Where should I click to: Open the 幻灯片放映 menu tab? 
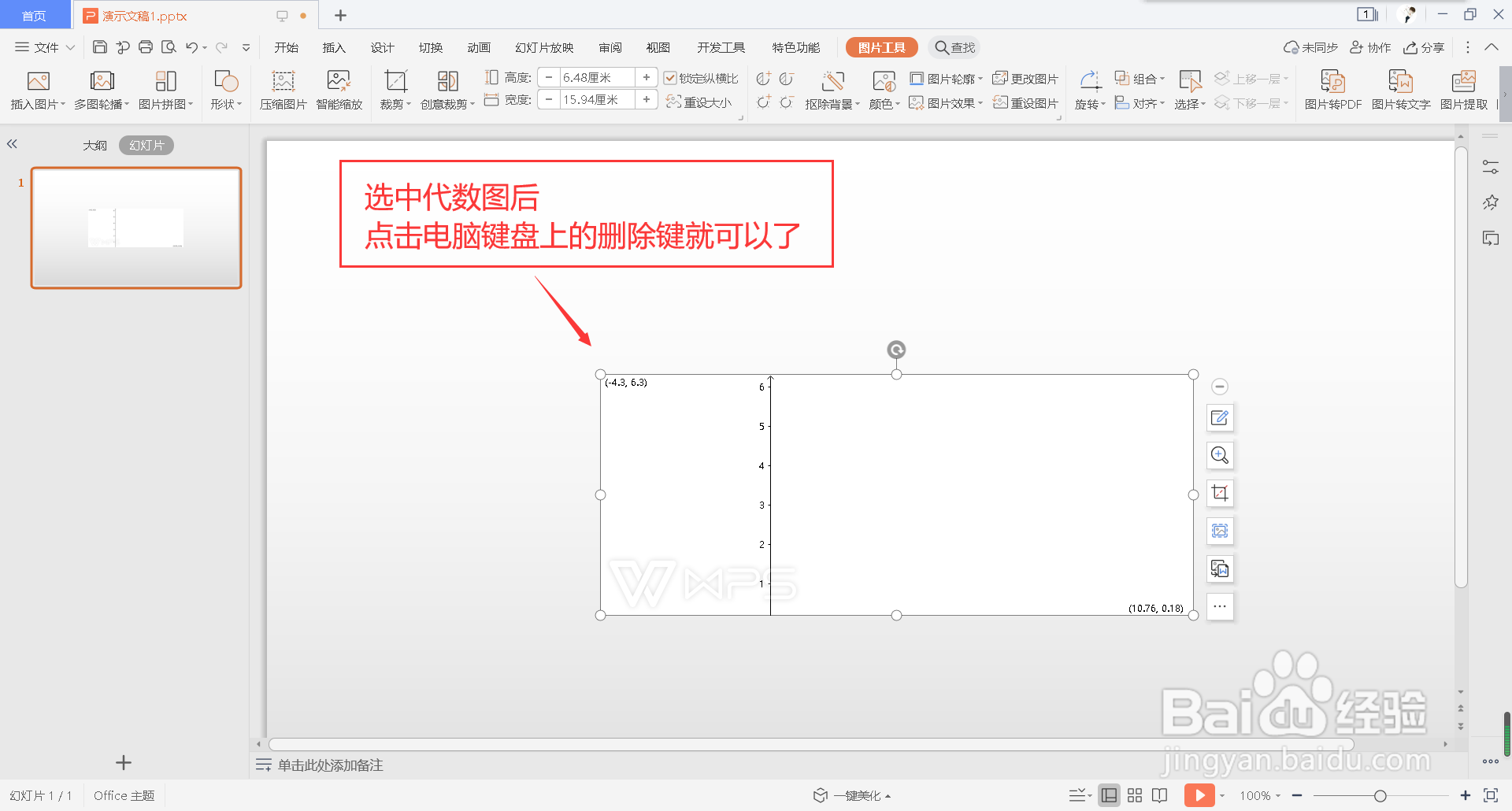pyautogui.click(x=543, y=46)
